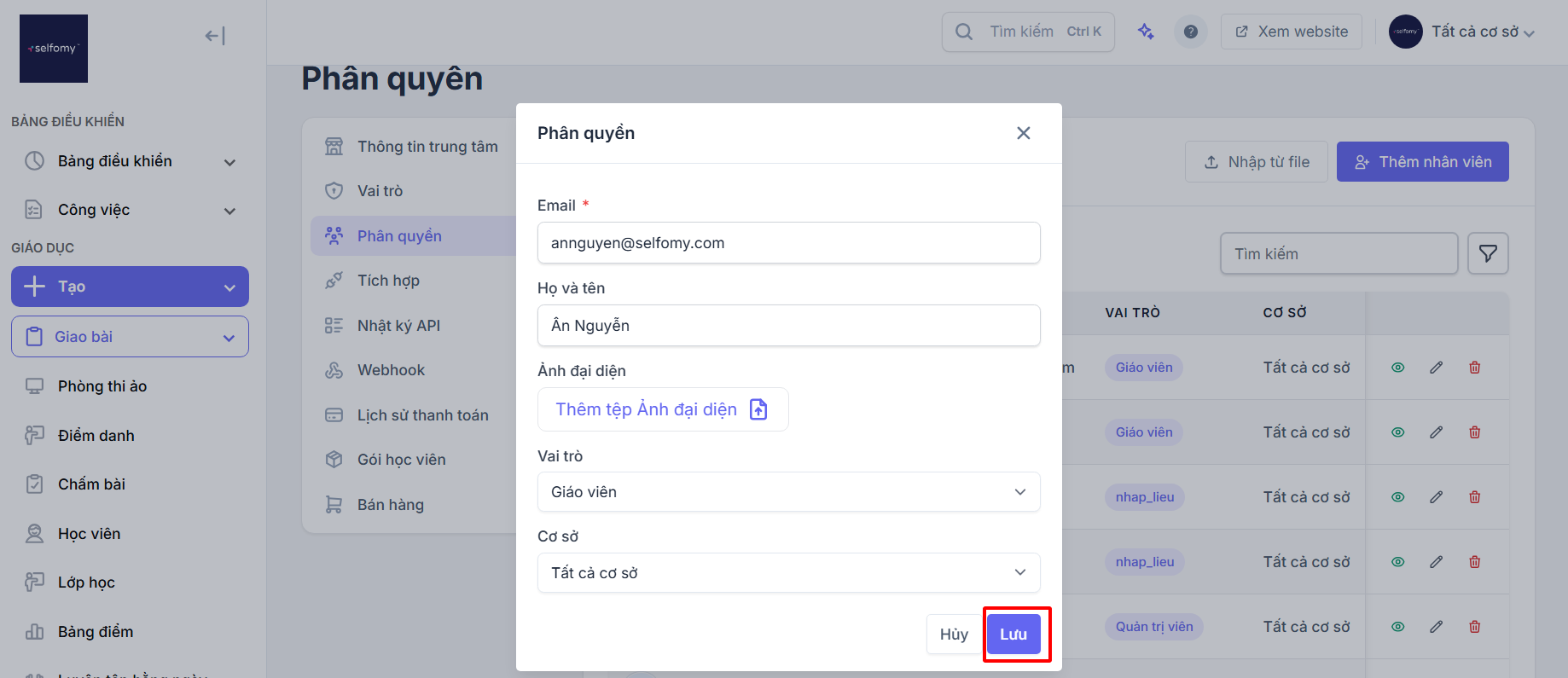Toggle eye icon for first nhap_lieu row

pyautogui.click(x=1397, y=497)
